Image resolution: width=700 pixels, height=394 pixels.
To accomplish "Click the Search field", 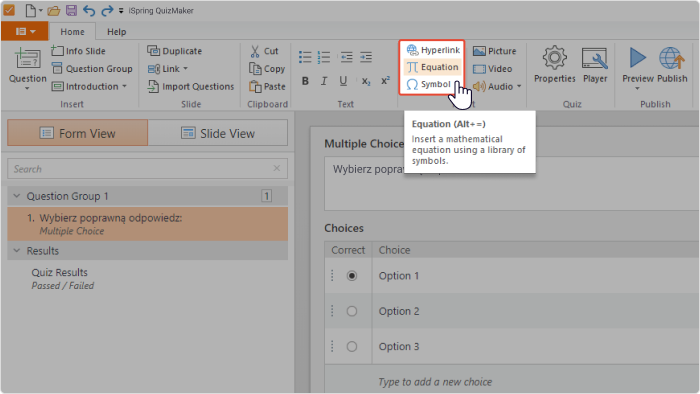I will pyautogui.click(x=147, y=169).
